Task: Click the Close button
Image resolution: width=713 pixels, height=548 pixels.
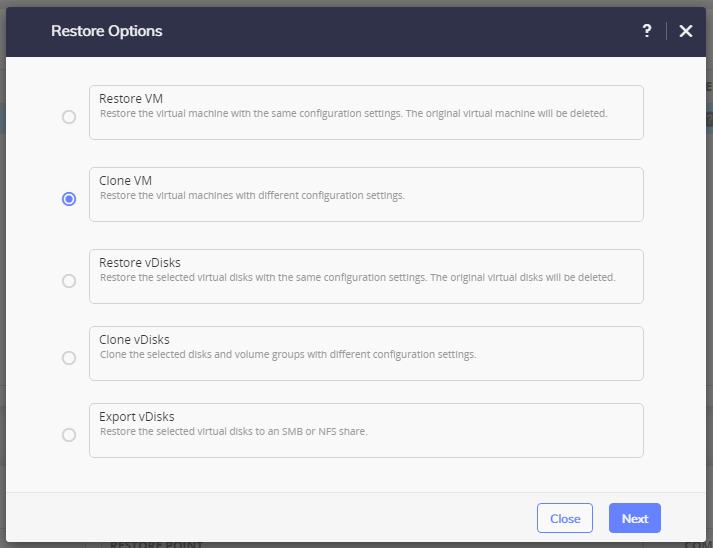Action: click(x=565, y=518)
